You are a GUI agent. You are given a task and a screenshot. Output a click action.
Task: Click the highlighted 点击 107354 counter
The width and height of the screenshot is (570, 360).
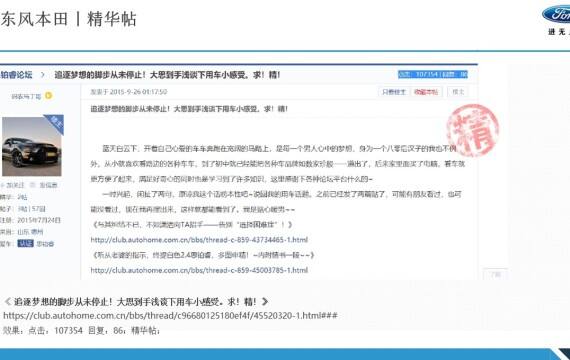(x=433, y=75)
